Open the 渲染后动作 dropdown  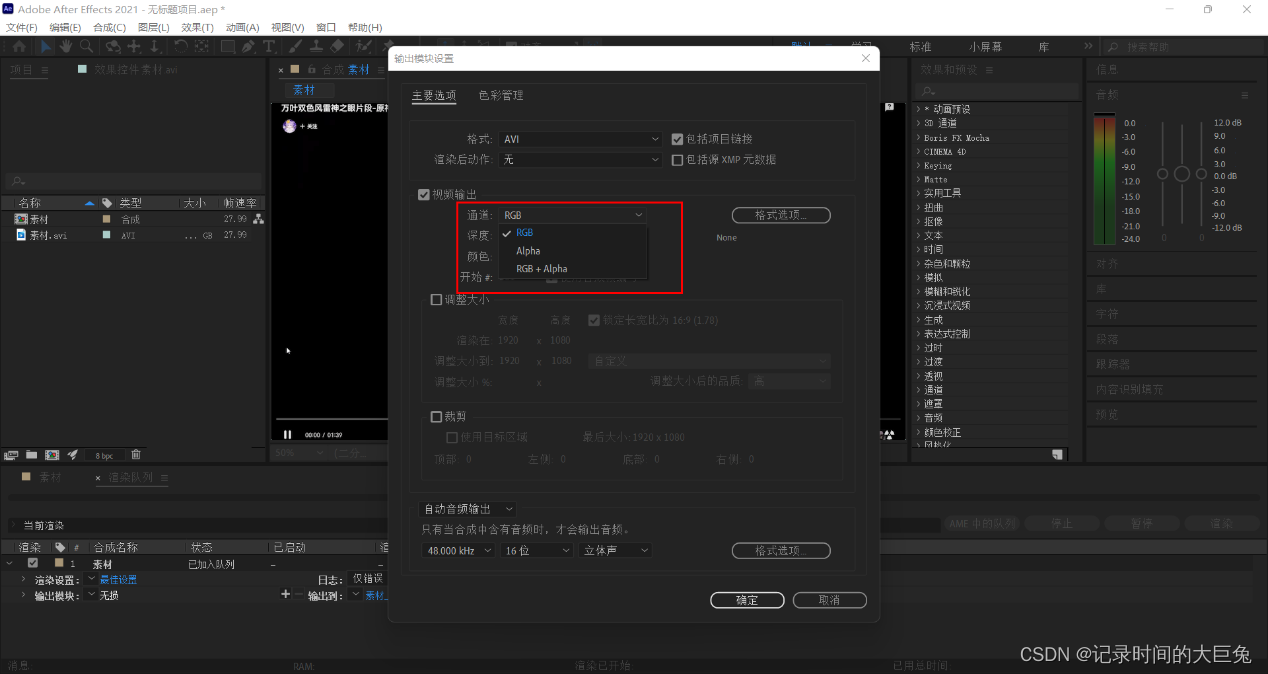point(581,159)
